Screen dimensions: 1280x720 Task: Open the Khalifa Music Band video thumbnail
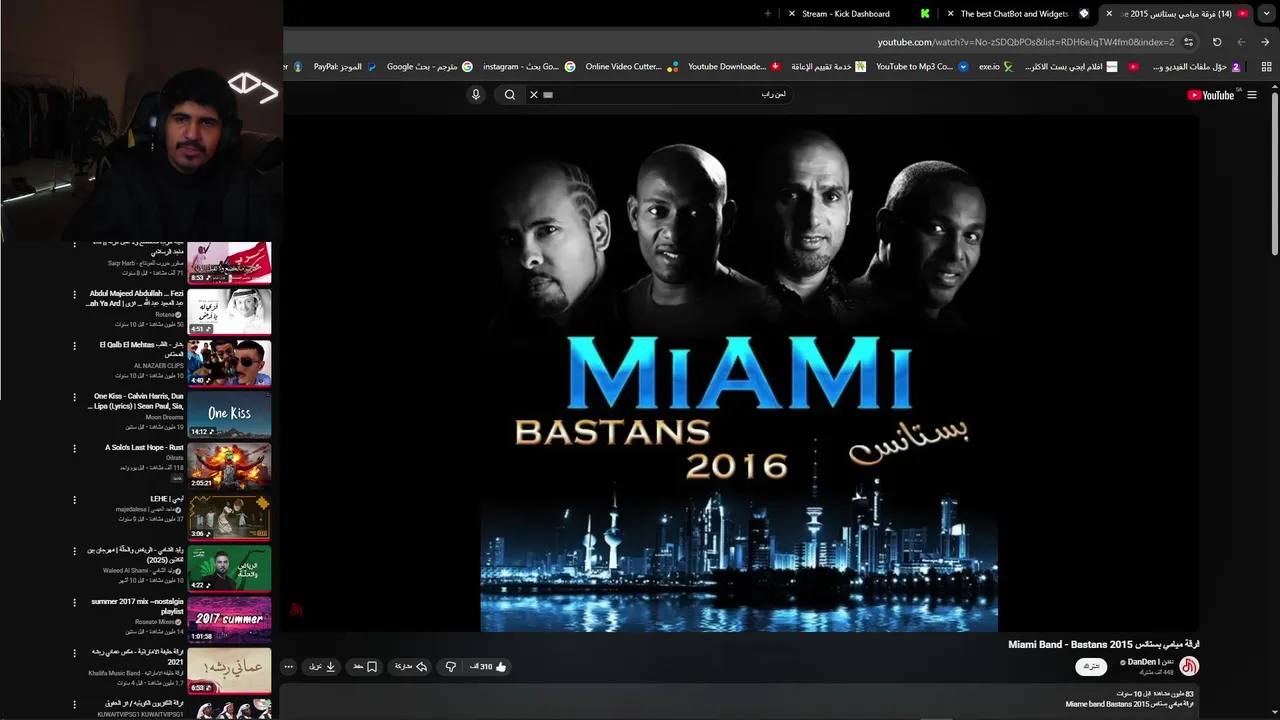coord(229,670)
